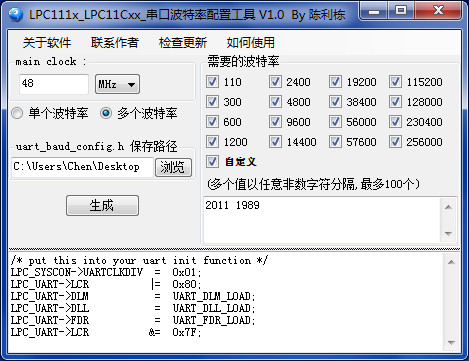
Task: Uncheck the 230400 baud rate checkbox
Action: coord(395,122)
